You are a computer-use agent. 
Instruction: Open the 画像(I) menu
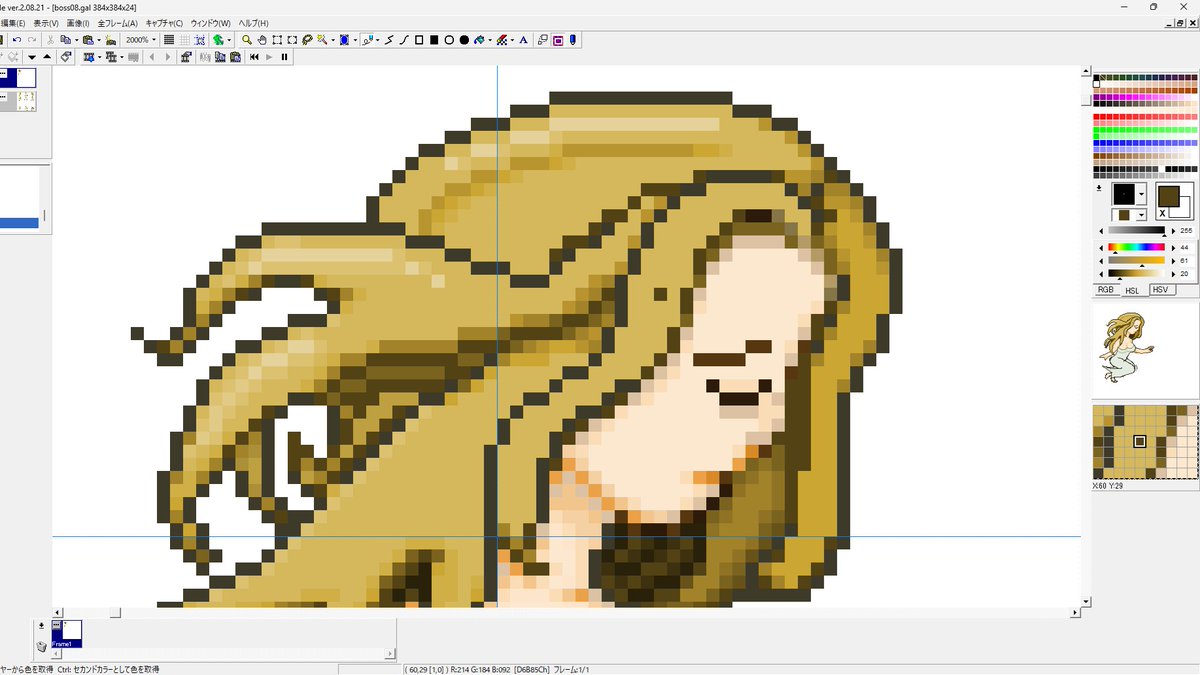coord(78,23)
